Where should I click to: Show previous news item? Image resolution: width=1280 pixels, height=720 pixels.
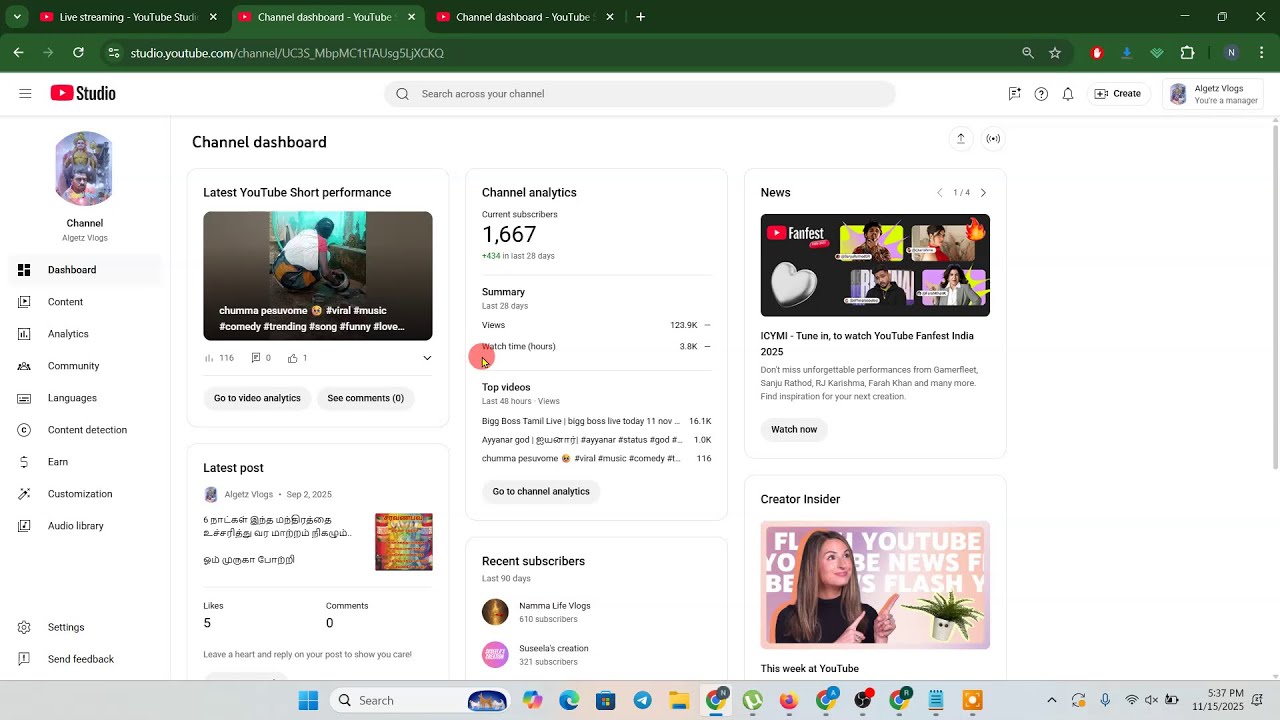tap(939, 193)
